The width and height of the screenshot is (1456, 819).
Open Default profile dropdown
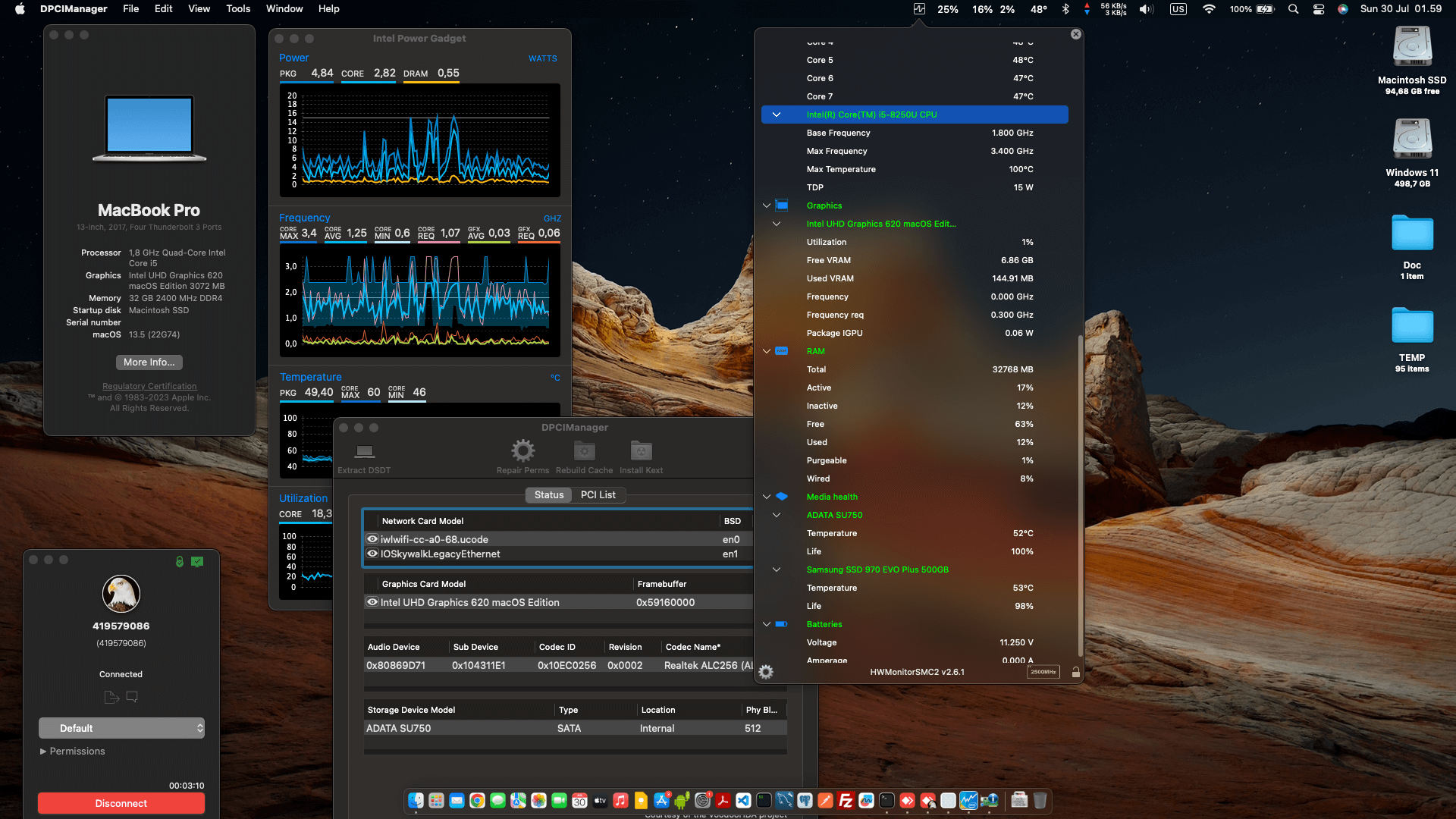point(121,728)
